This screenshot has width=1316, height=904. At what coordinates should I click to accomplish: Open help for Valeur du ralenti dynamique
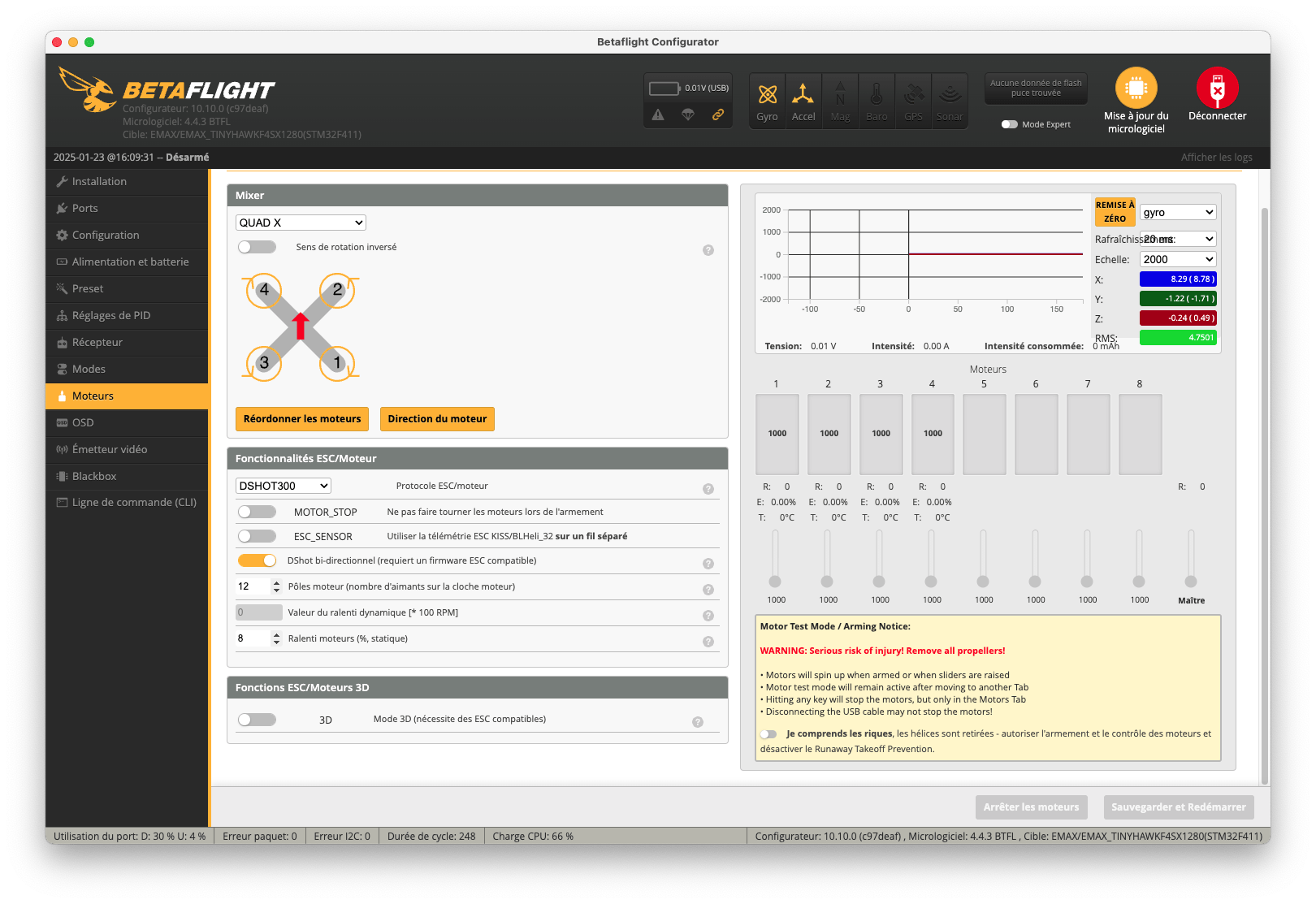(x=708, y=616)
